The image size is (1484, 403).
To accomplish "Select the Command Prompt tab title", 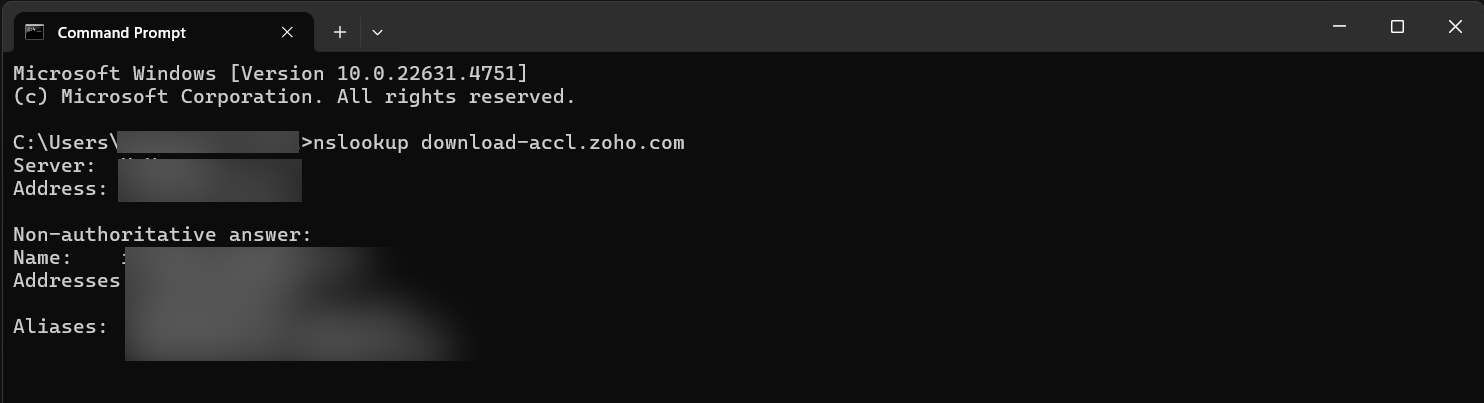I will click(x=121, y=32).
